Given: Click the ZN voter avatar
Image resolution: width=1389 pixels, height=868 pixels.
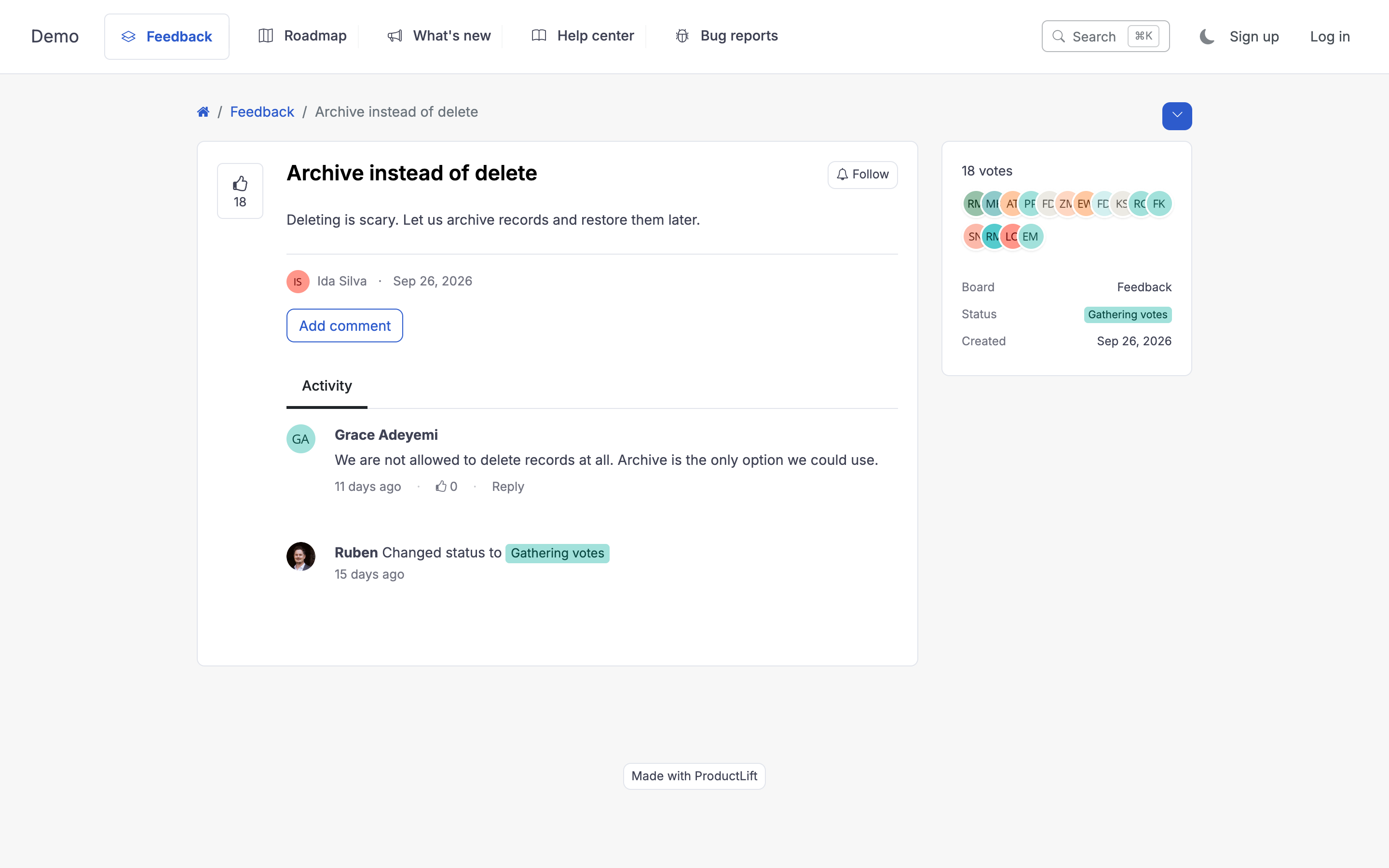Looking at the screenshot, I should (1066, 204).
